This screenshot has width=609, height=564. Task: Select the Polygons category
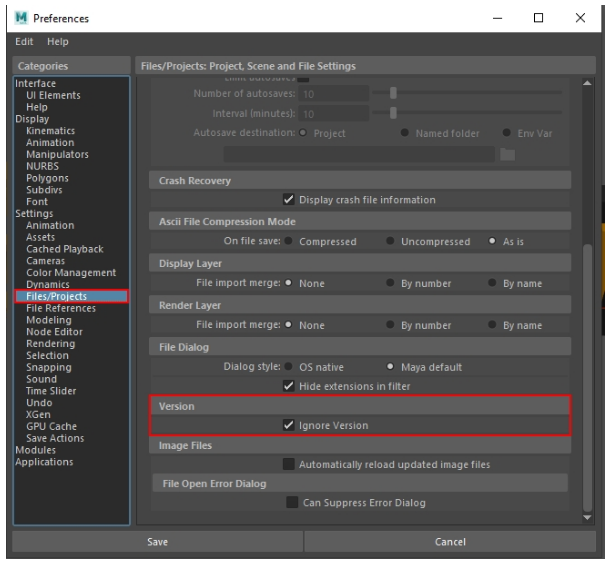(x=47, y=178)
